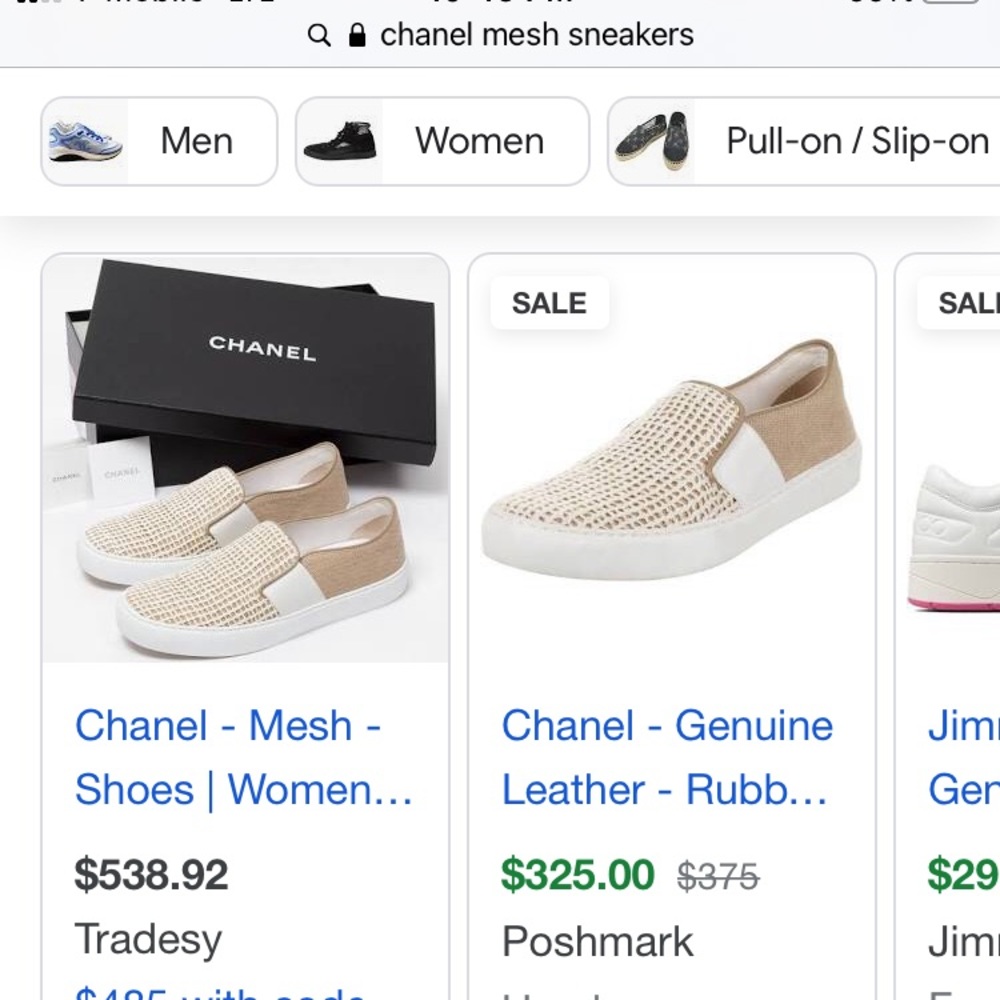Screen dimensions: 1000x1000
Task: Select the Women filter chip
Action: click(442, 141)
